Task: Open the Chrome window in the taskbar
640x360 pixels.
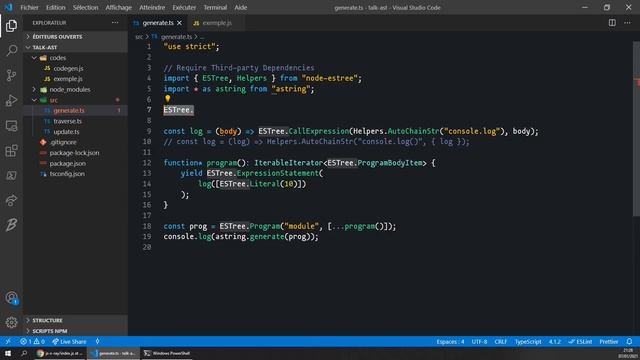Action: tap(60, 353)
